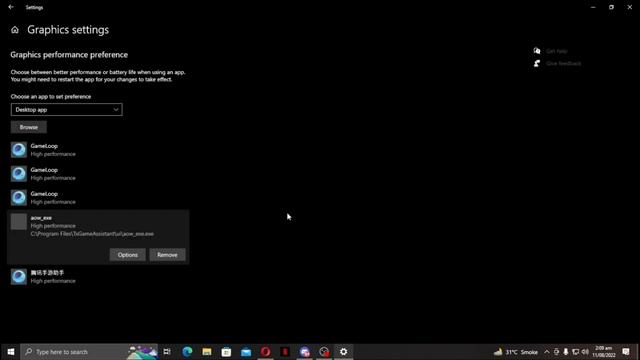Open the round red-black taskbar app icon

[x=324, y=351]
